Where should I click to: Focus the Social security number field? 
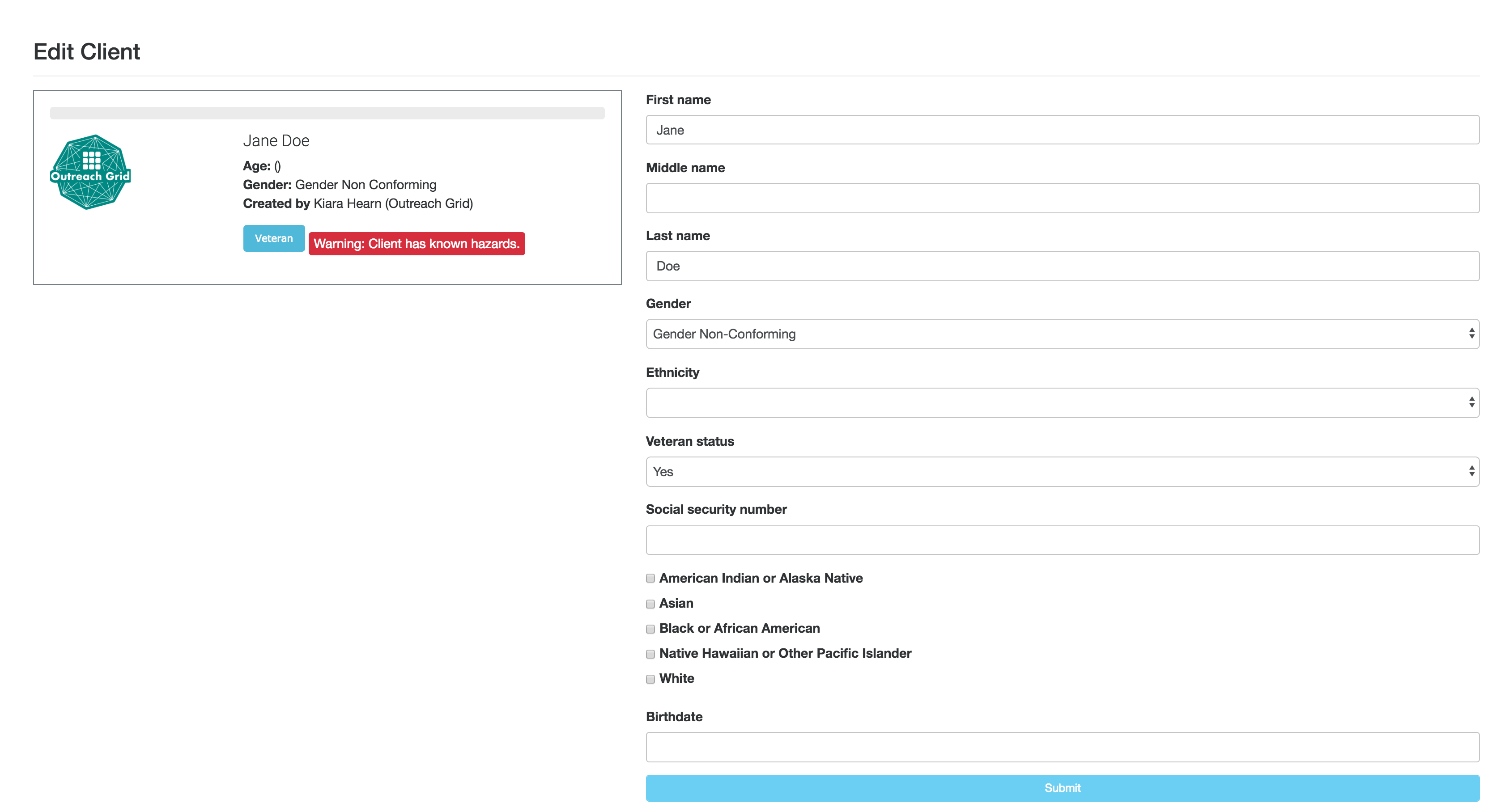1062,540
